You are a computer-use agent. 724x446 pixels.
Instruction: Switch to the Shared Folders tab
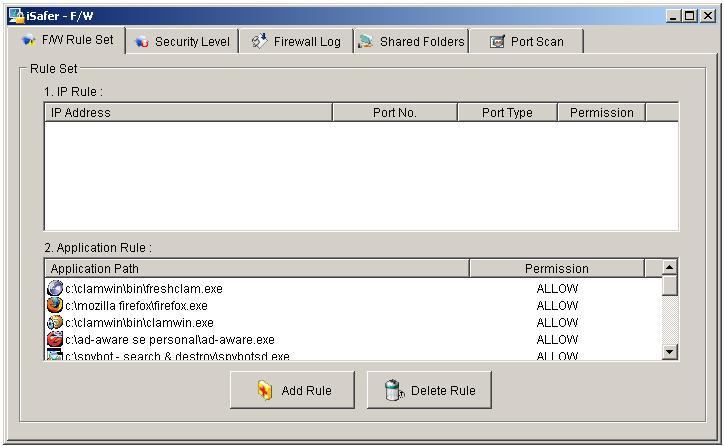411,42
